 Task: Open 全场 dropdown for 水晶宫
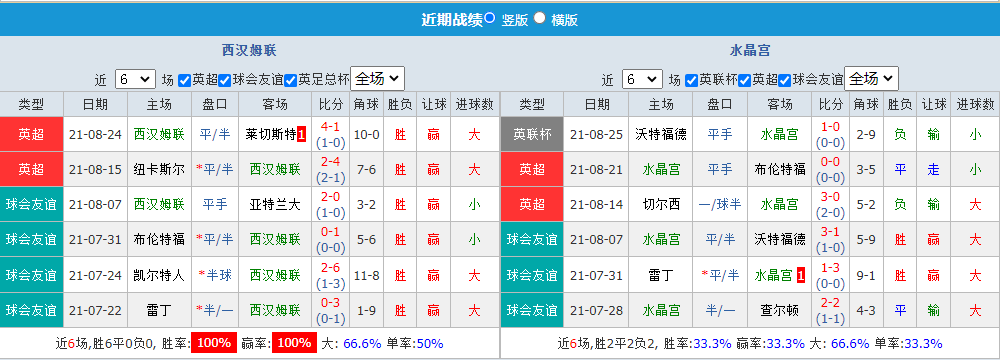tap(872, 79)
